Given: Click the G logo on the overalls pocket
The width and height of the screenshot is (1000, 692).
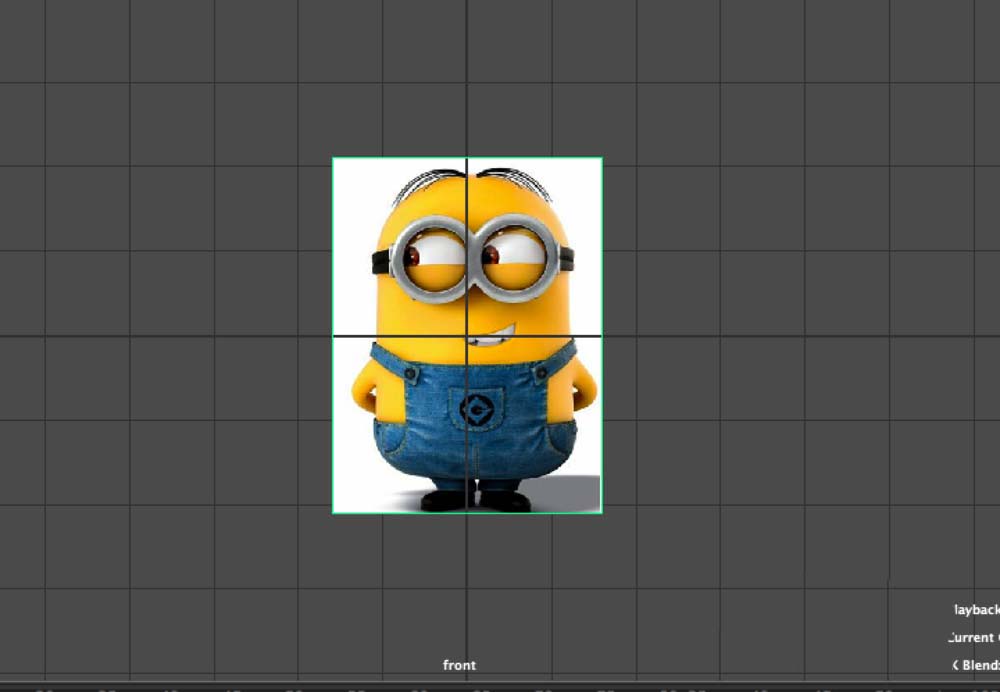Looking at the screenshot, I should tap(477, 409).
